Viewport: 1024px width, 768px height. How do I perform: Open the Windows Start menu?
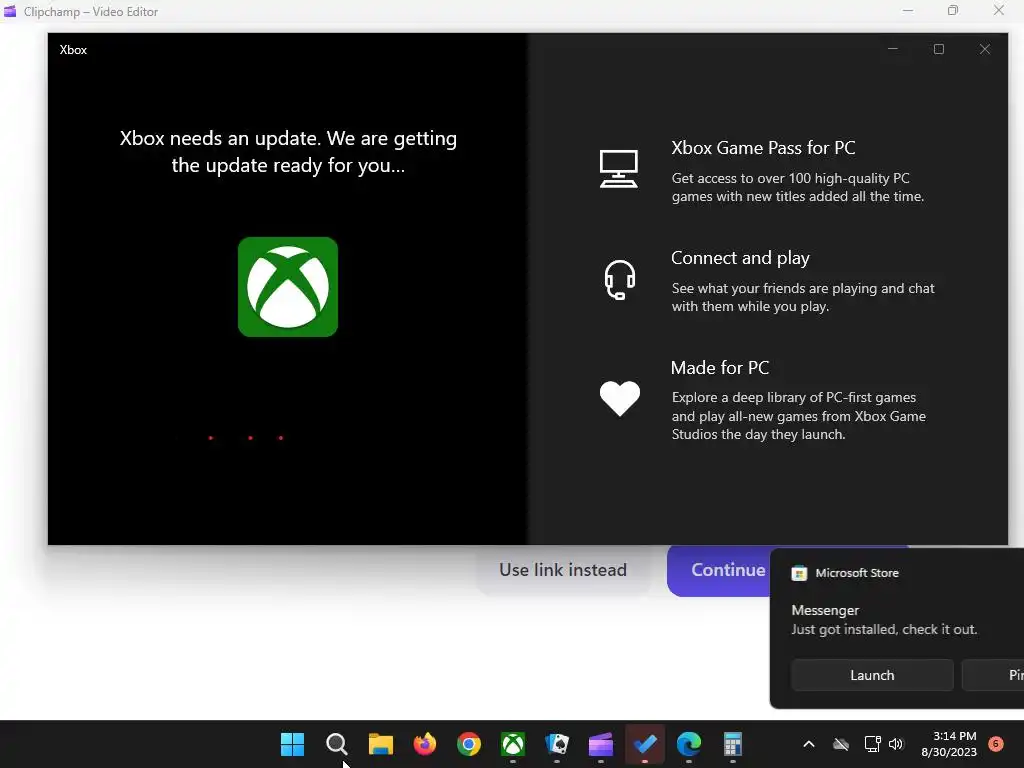click(293, 744)
